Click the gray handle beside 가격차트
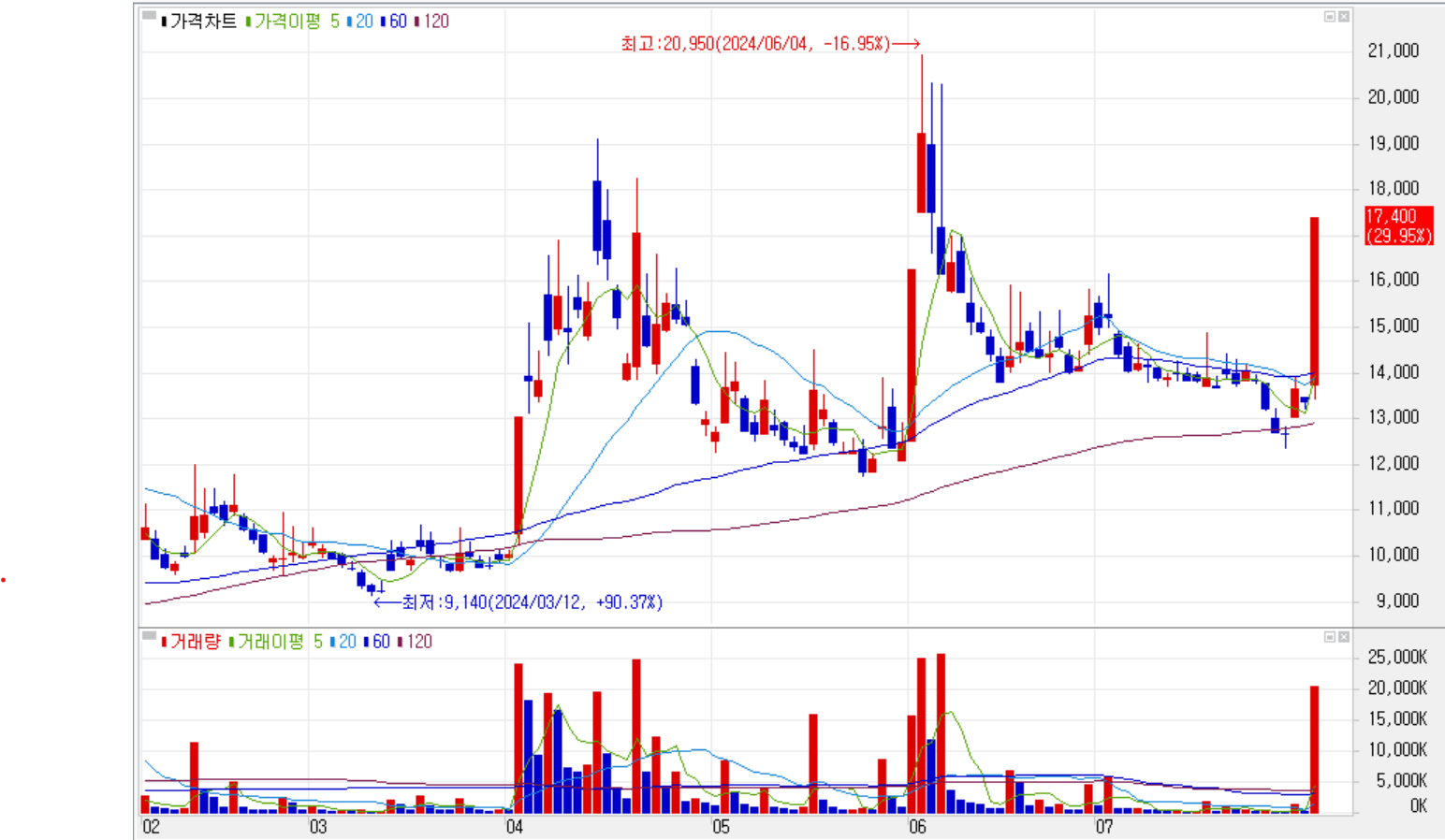1445x840 pixels. (149, 15)
